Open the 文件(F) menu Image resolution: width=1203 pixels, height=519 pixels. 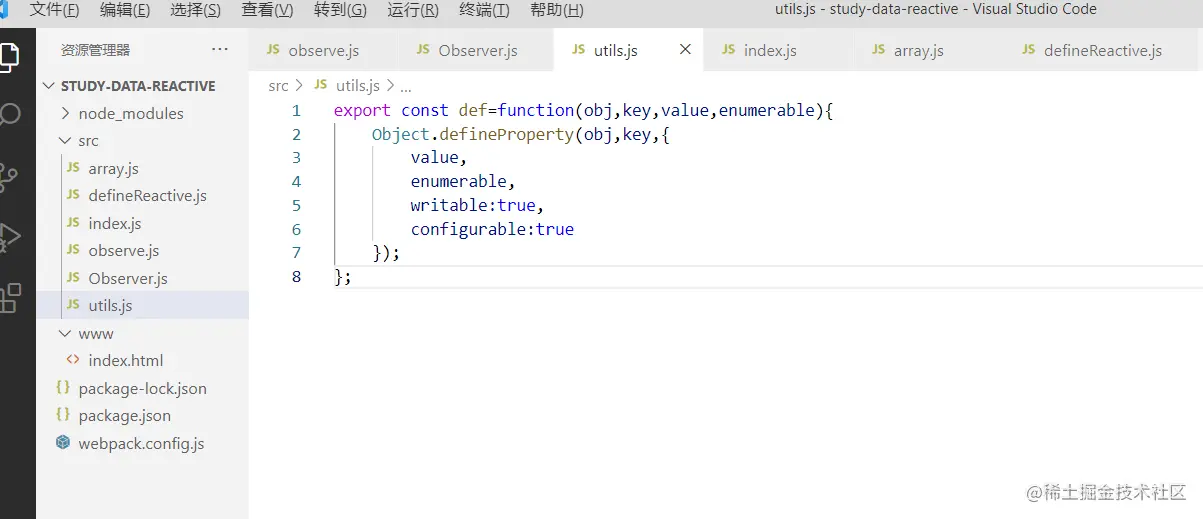coord(54,10)
